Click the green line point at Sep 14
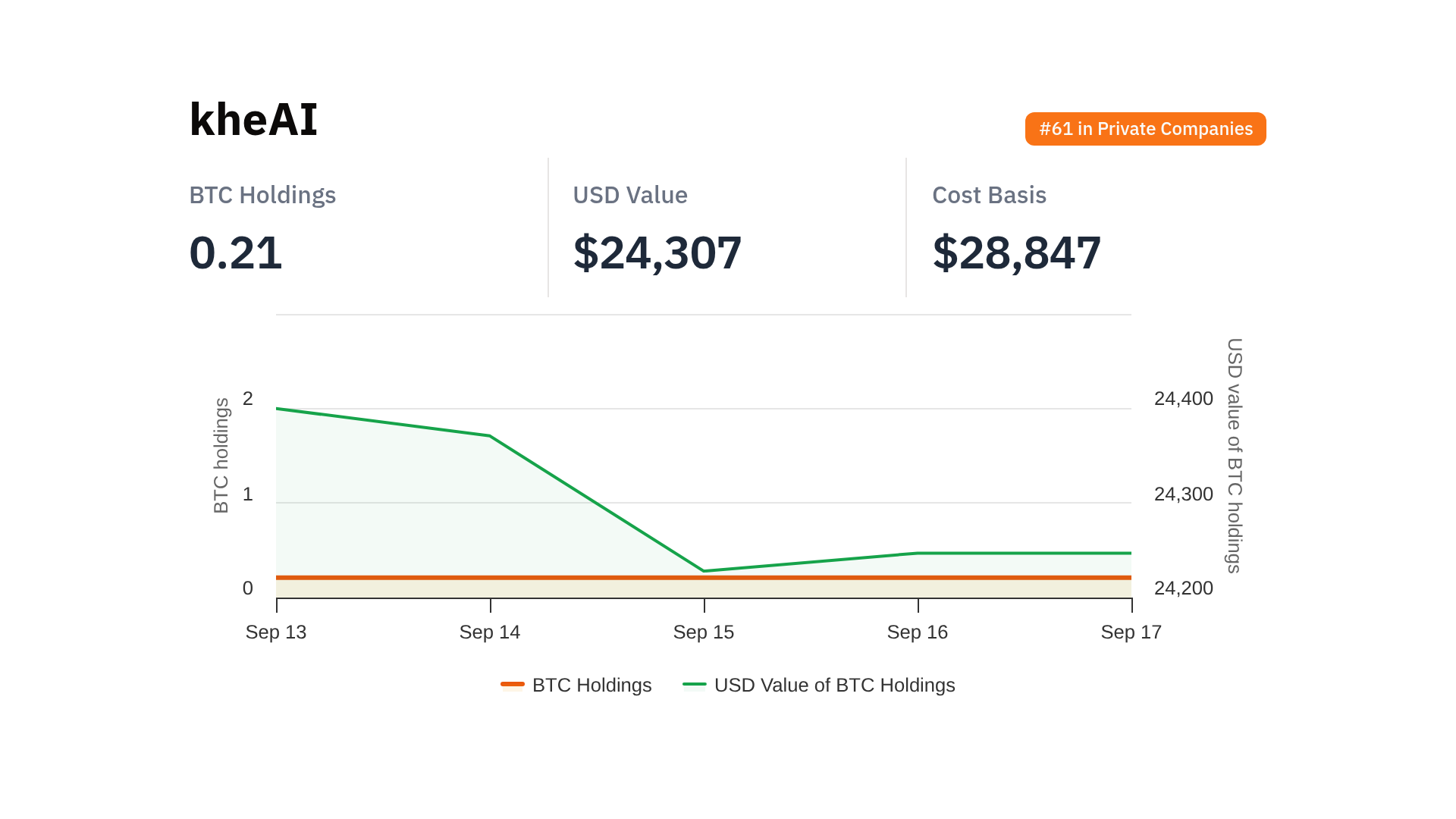Viewport: 1456px width, 819px height. click(x=490, y=436)
